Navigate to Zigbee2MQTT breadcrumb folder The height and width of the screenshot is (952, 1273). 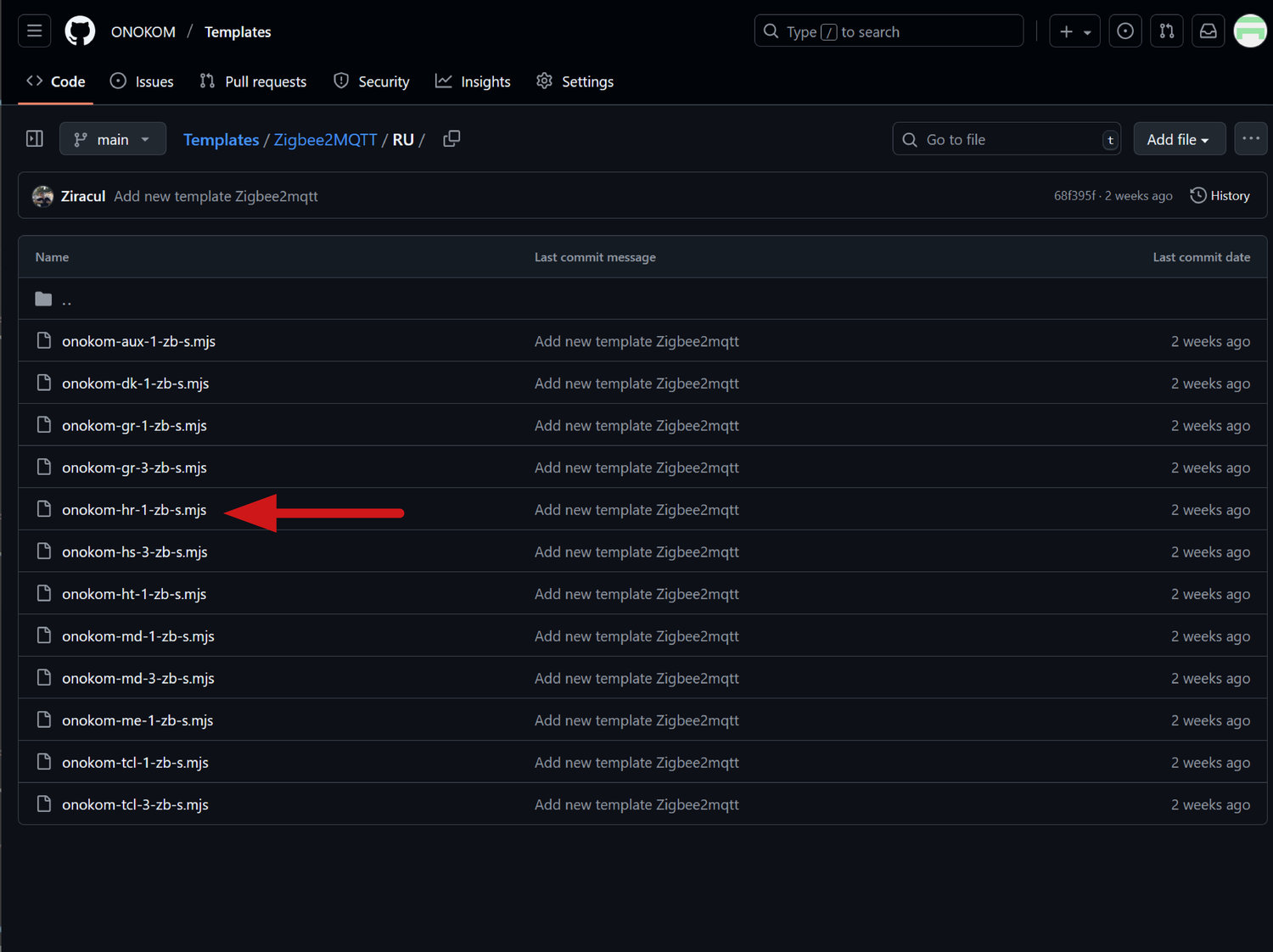325,140
